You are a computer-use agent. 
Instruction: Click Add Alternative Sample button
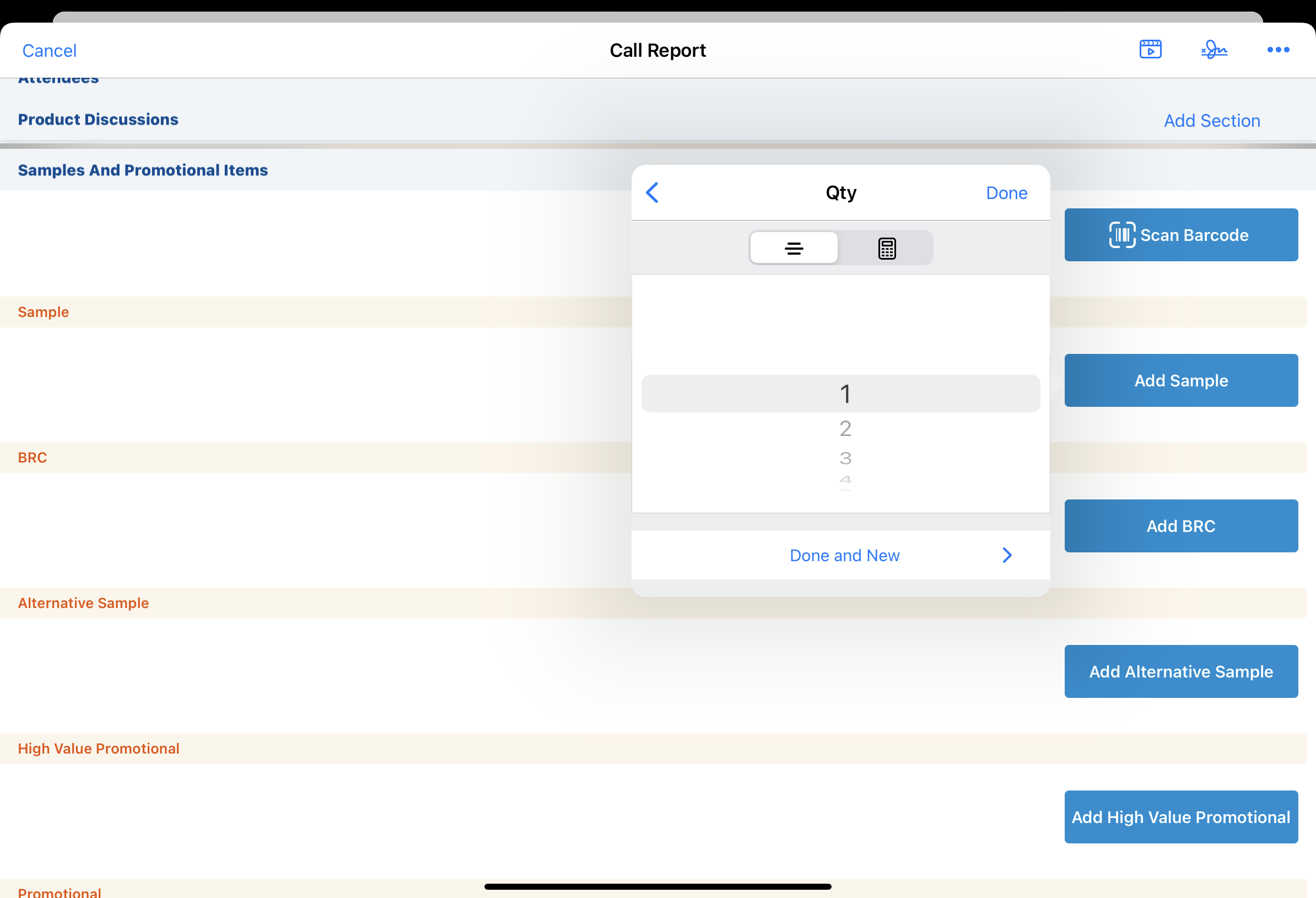(x=1180, y=671)
